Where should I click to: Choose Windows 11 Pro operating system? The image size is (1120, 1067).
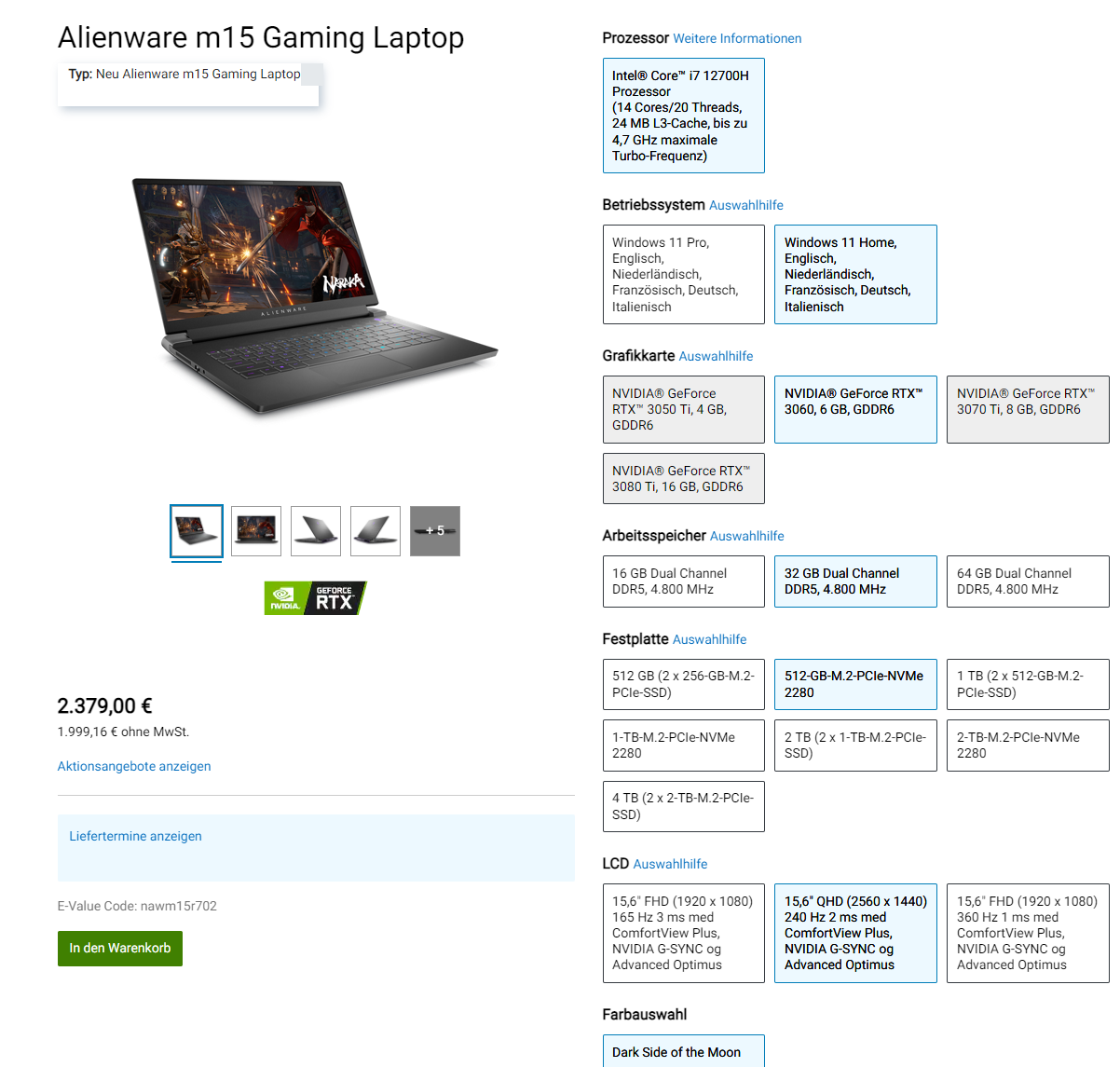pyautogui.click(x=684, y=275)
